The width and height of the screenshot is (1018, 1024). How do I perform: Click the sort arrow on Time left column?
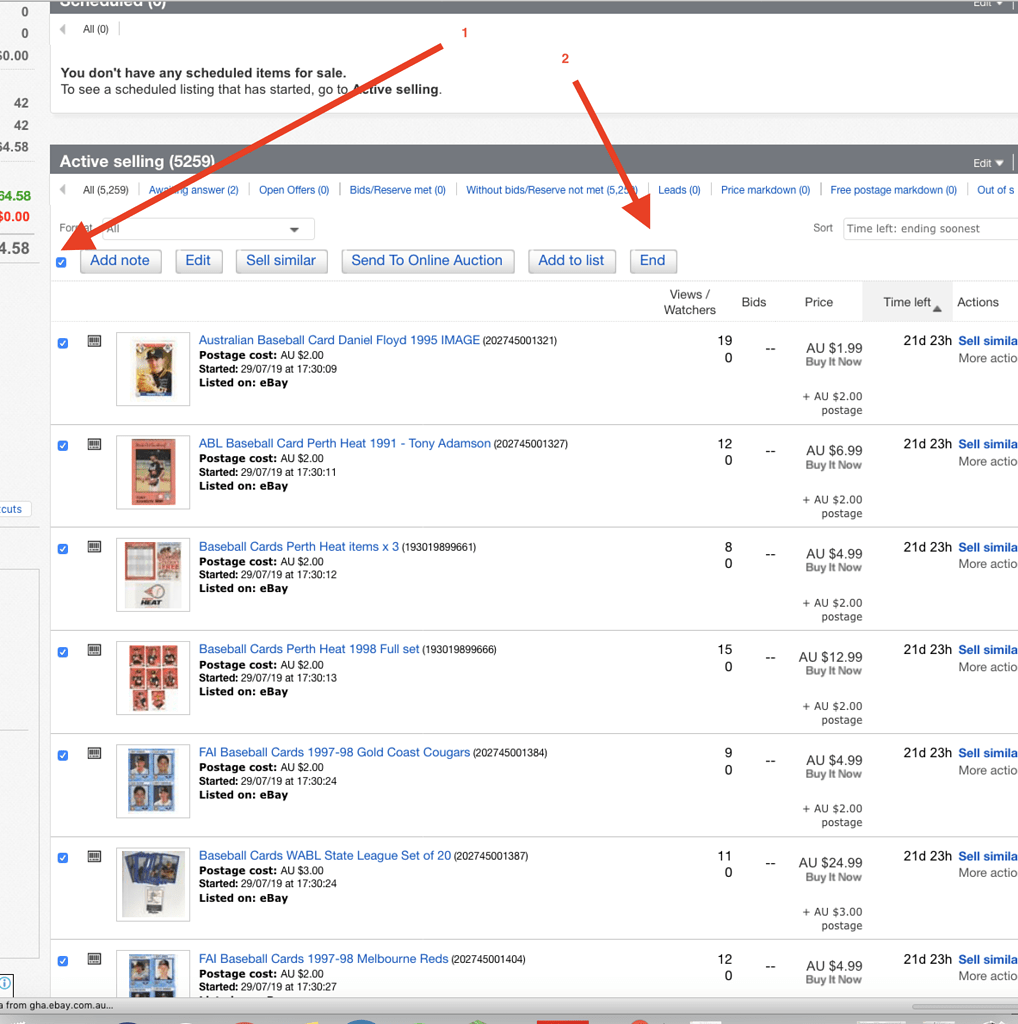point(938,309)
